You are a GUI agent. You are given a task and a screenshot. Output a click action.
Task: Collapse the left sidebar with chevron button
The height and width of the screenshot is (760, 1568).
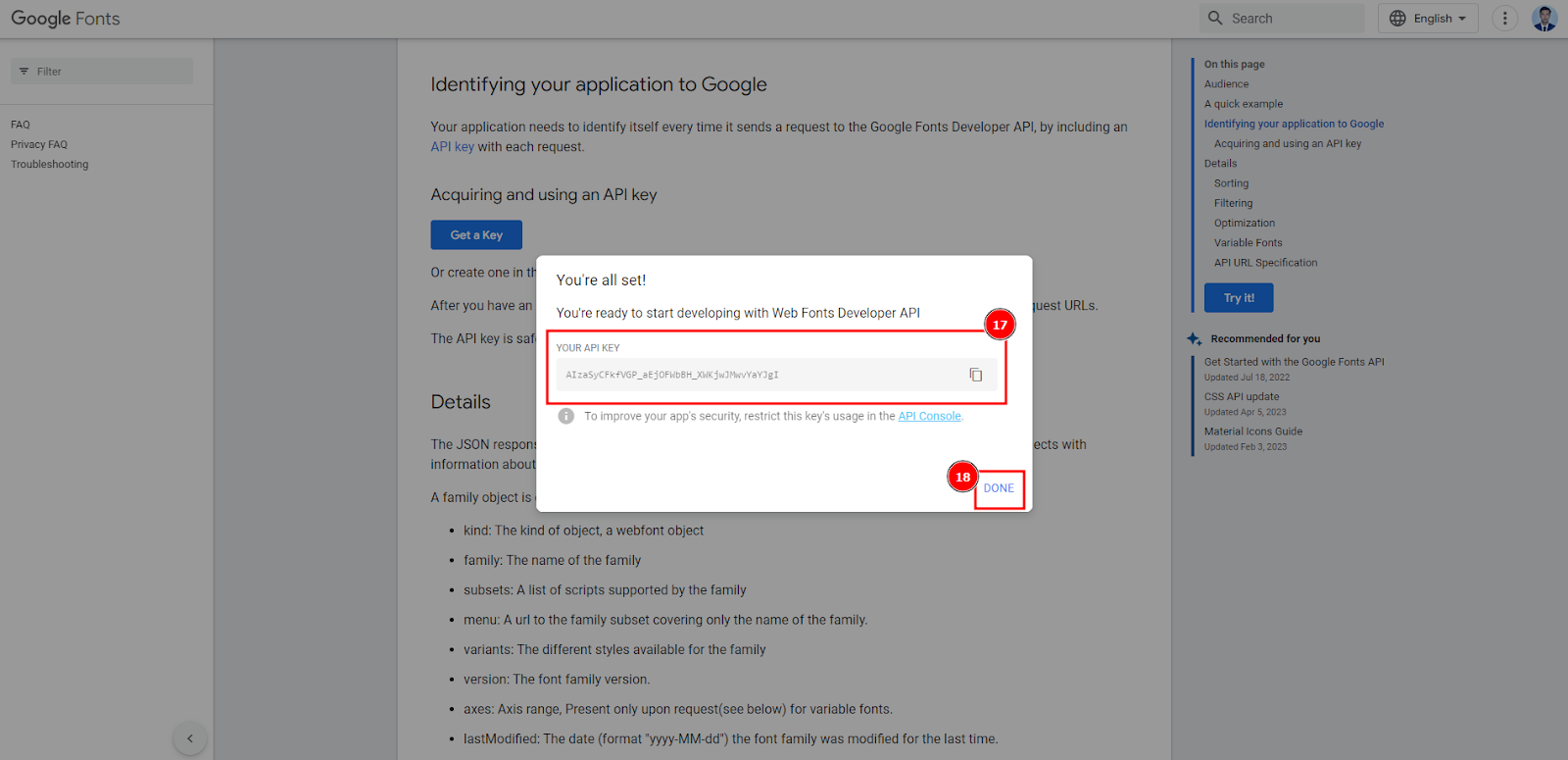pos(190,738)
